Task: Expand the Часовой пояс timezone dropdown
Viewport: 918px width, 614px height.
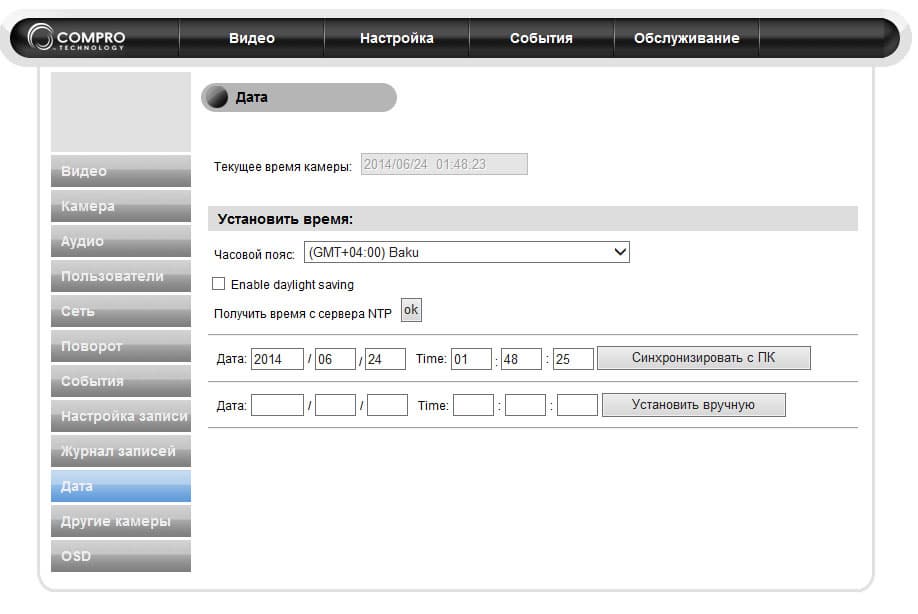Action: click(x=467, y=252)
